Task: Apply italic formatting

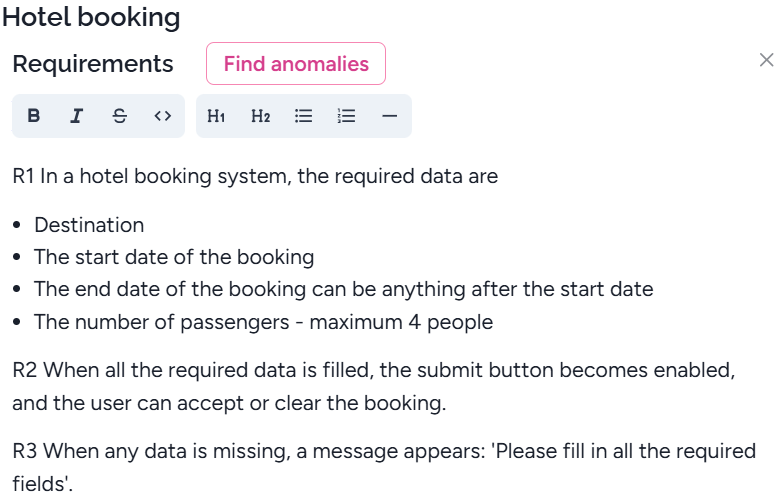Action: click(x=76, y=116)
